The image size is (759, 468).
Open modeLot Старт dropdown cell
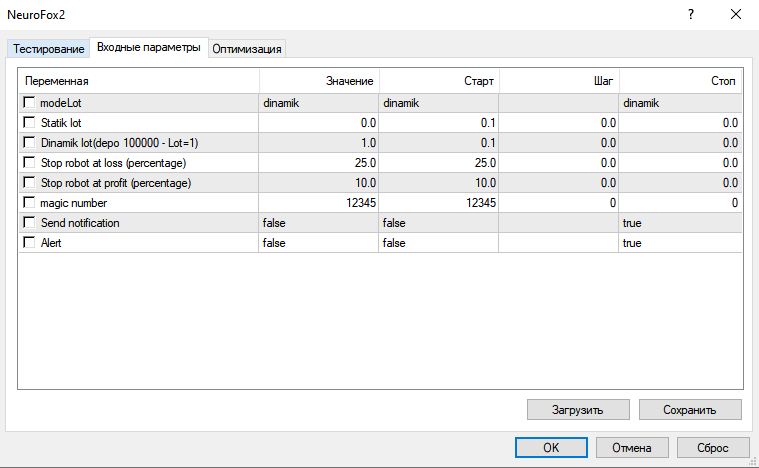(439, 103)
